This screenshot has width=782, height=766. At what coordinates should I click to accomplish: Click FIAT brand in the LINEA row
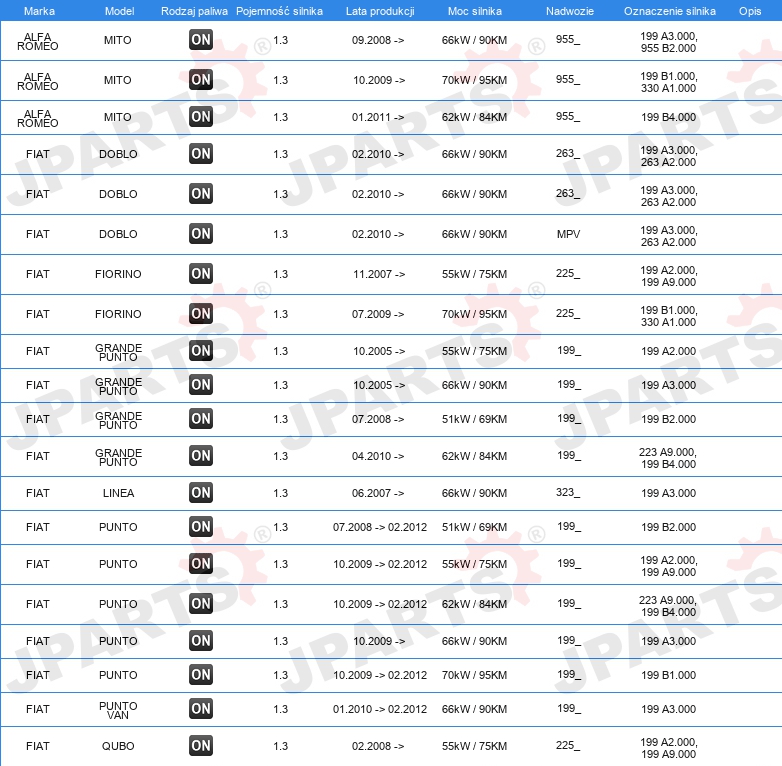tap(38, 493)
